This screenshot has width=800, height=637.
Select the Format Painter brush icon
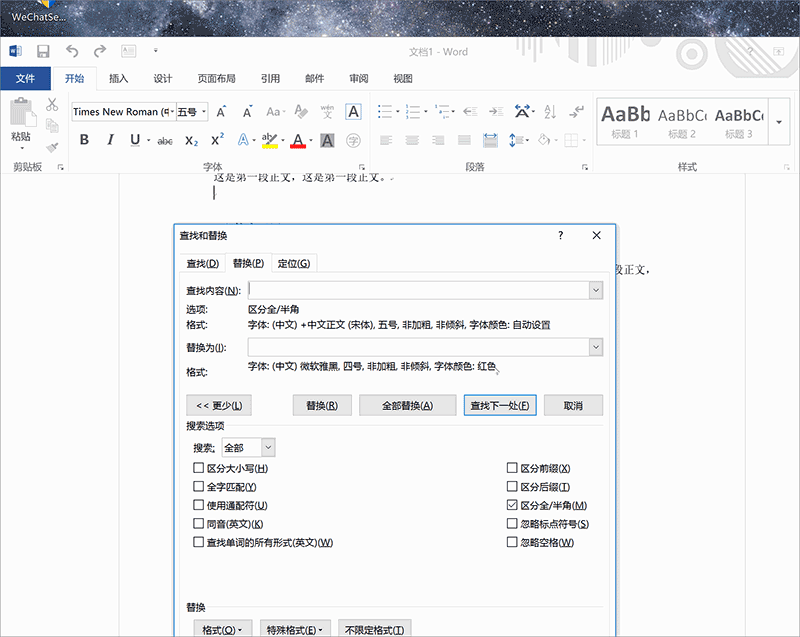pyautogui.click(x=52, y=147)
